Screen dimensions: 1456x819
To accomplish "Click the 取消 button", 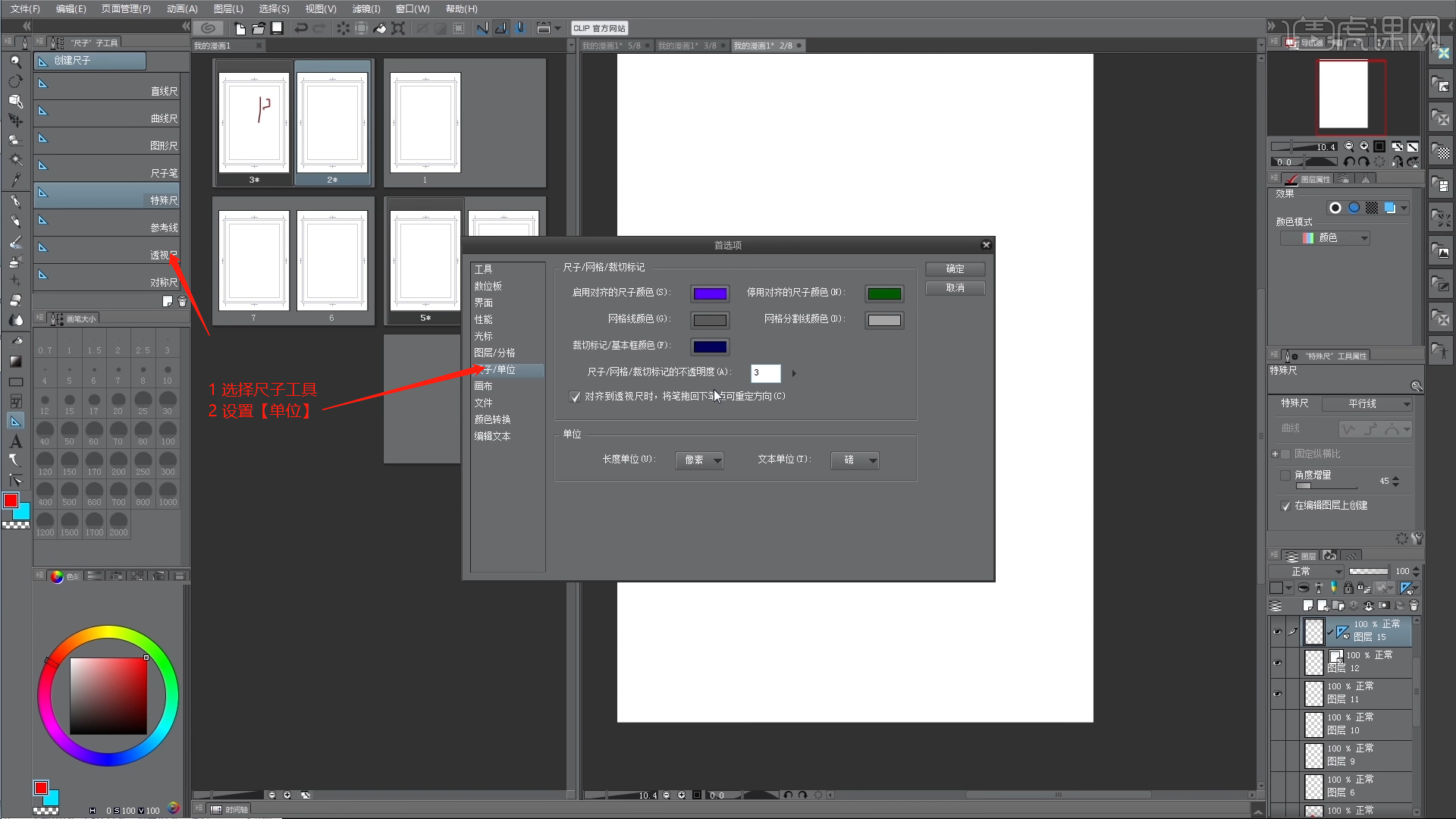I will coord(955,288).
